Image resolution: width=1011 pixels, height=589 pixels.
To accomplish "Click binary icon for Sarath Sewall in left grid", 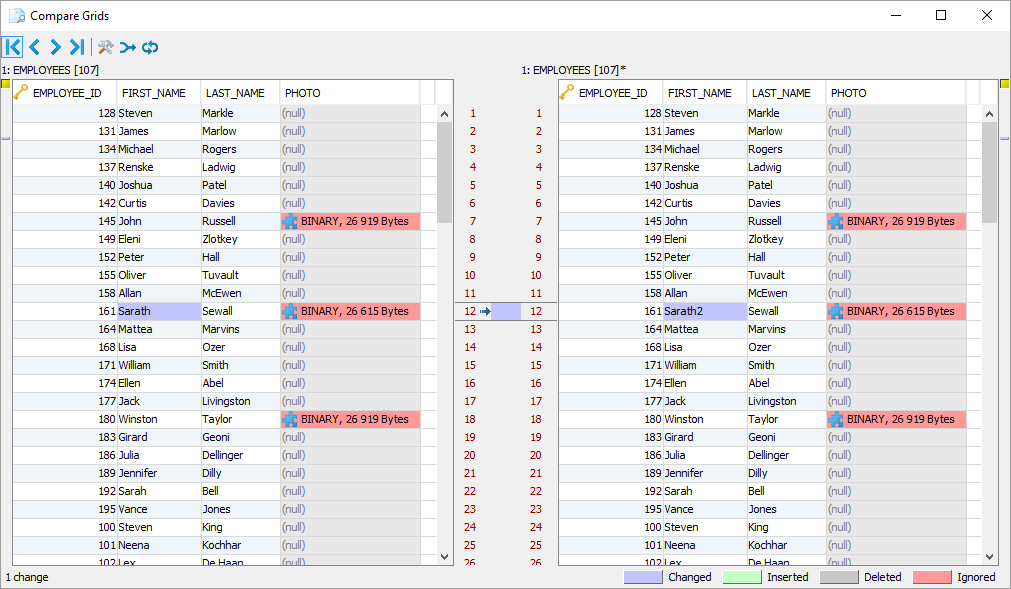I will tap(290, 312).
